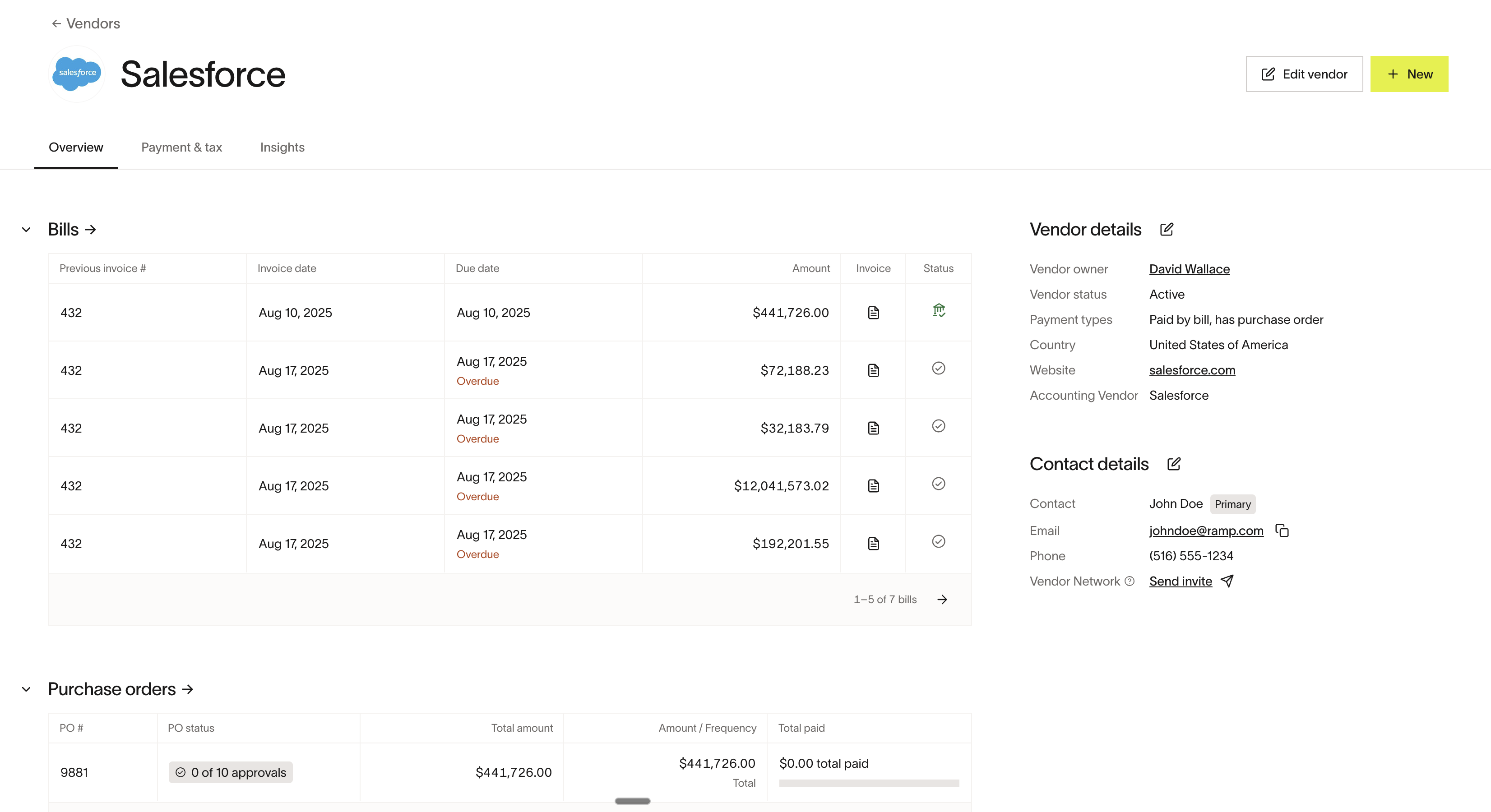Open invoice document for $32,183.79 bill
The image size is (1491, 812).
(873, 428)
